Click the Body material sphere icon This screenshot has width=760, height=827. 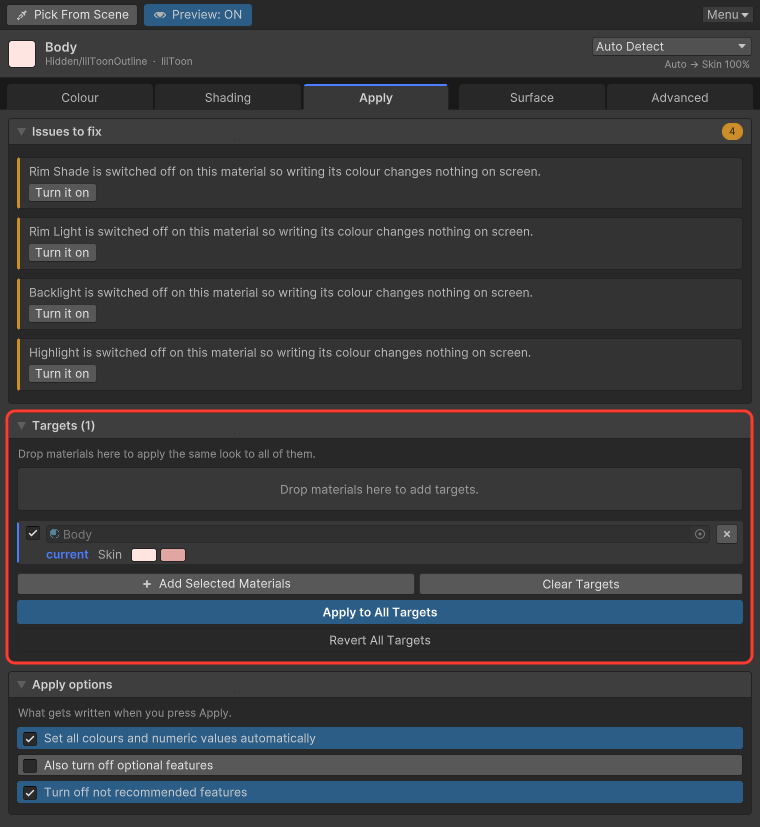pyautogui.click(x=54, y=534)
